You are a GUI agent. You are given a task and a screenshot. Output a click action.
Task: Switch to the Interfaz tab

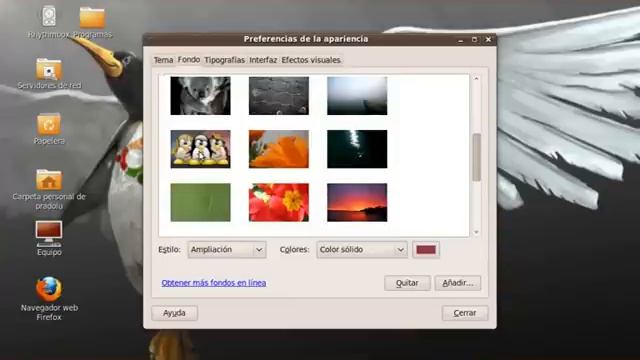point(263,60)
